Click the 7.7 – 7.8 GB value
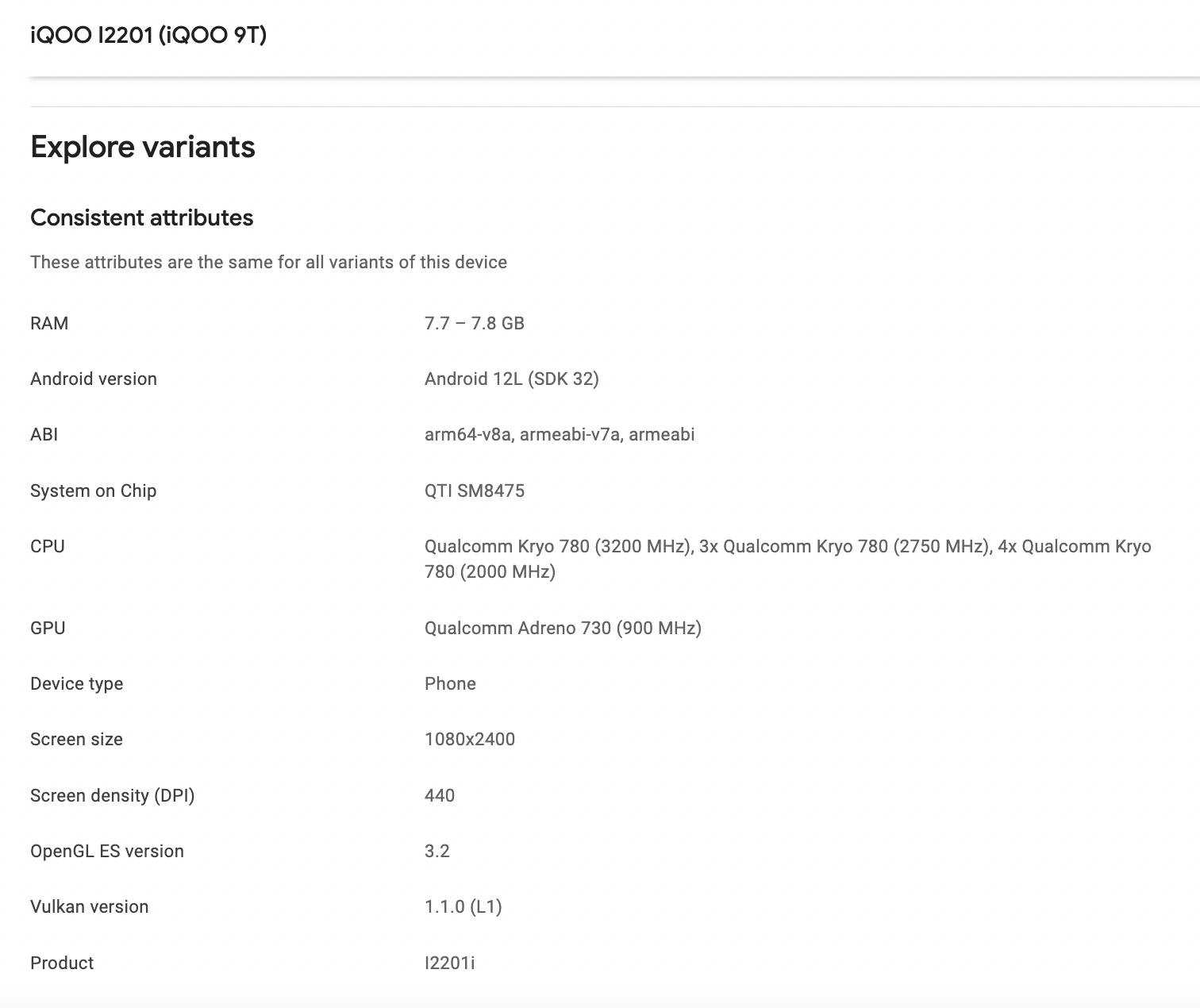This screenshot has height=1008, width=1200. (x=474, y=323)
